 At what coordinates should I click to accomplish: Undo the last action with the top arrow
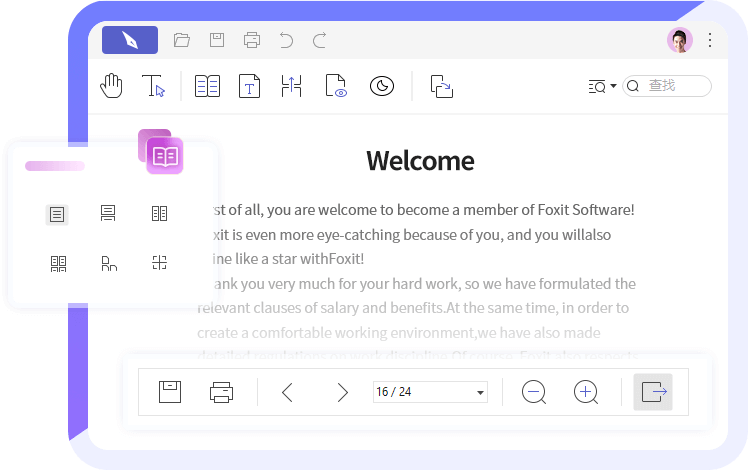click(x=286, y=40)
